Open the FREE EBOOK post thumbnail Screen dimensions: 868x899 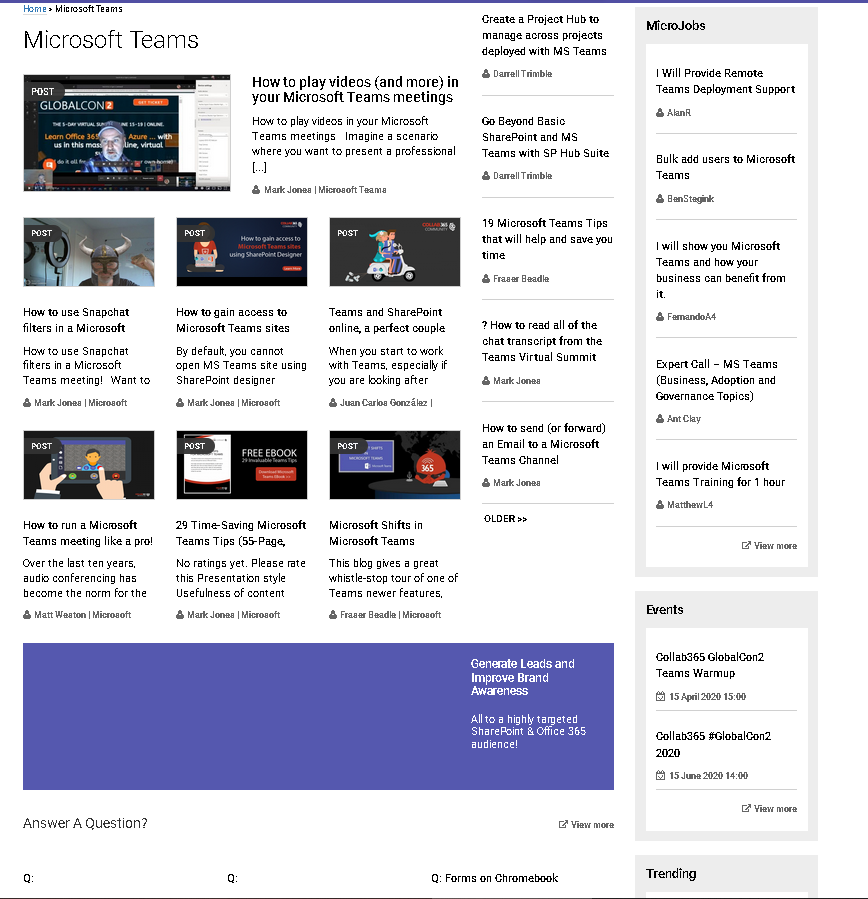click(242, 465)
